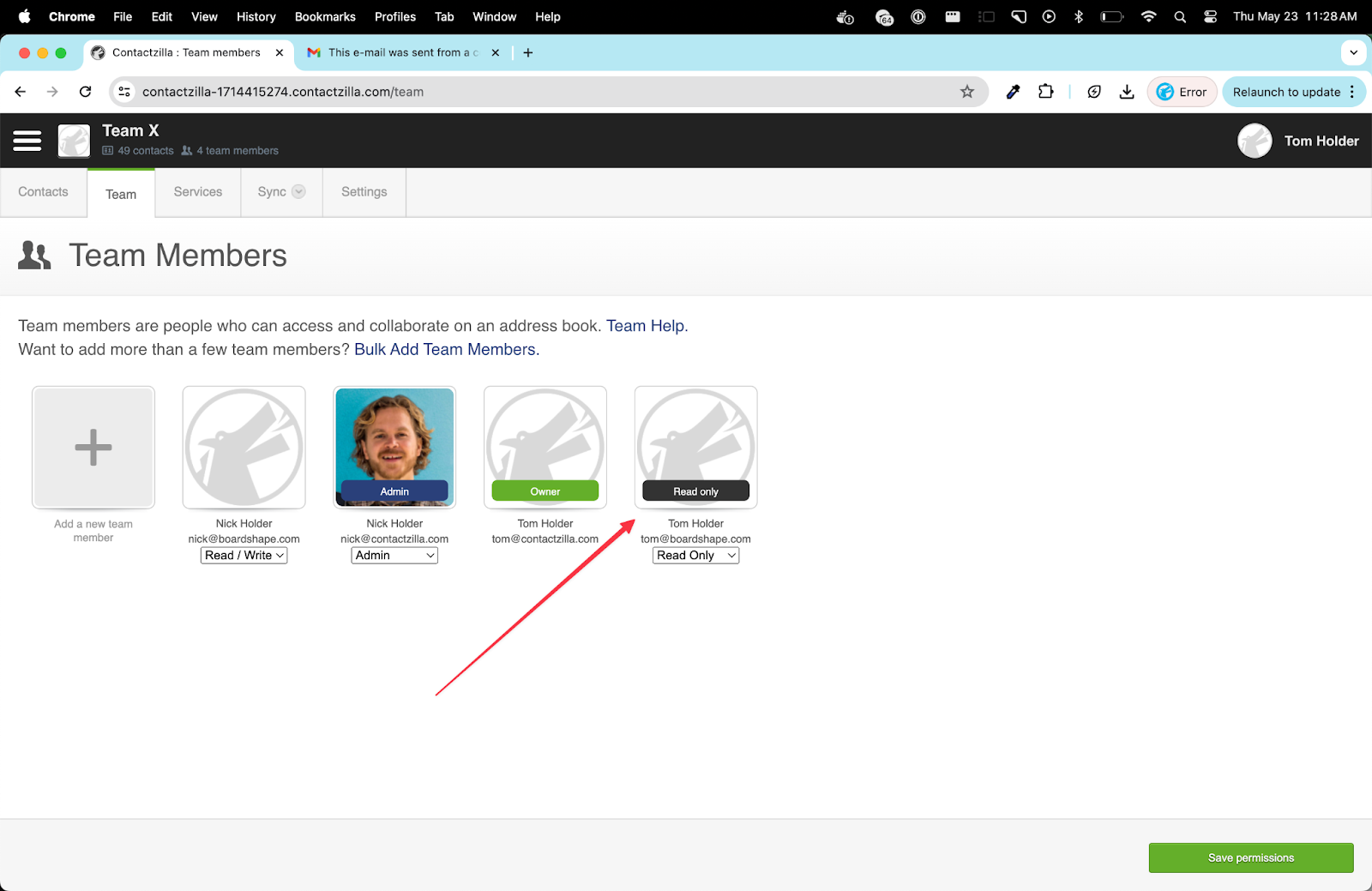Close the Gmail e-mail tab
Image resolution: width=1372 pixels, height=891 pixels.
(x=496, y=52)
